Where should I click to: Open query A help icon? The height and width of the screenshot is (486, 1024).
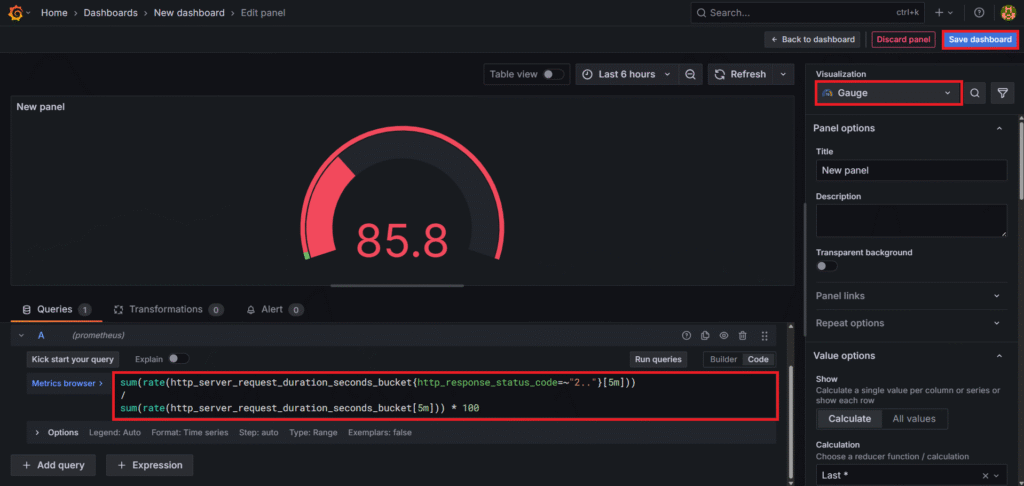click(x=686, y=335)
